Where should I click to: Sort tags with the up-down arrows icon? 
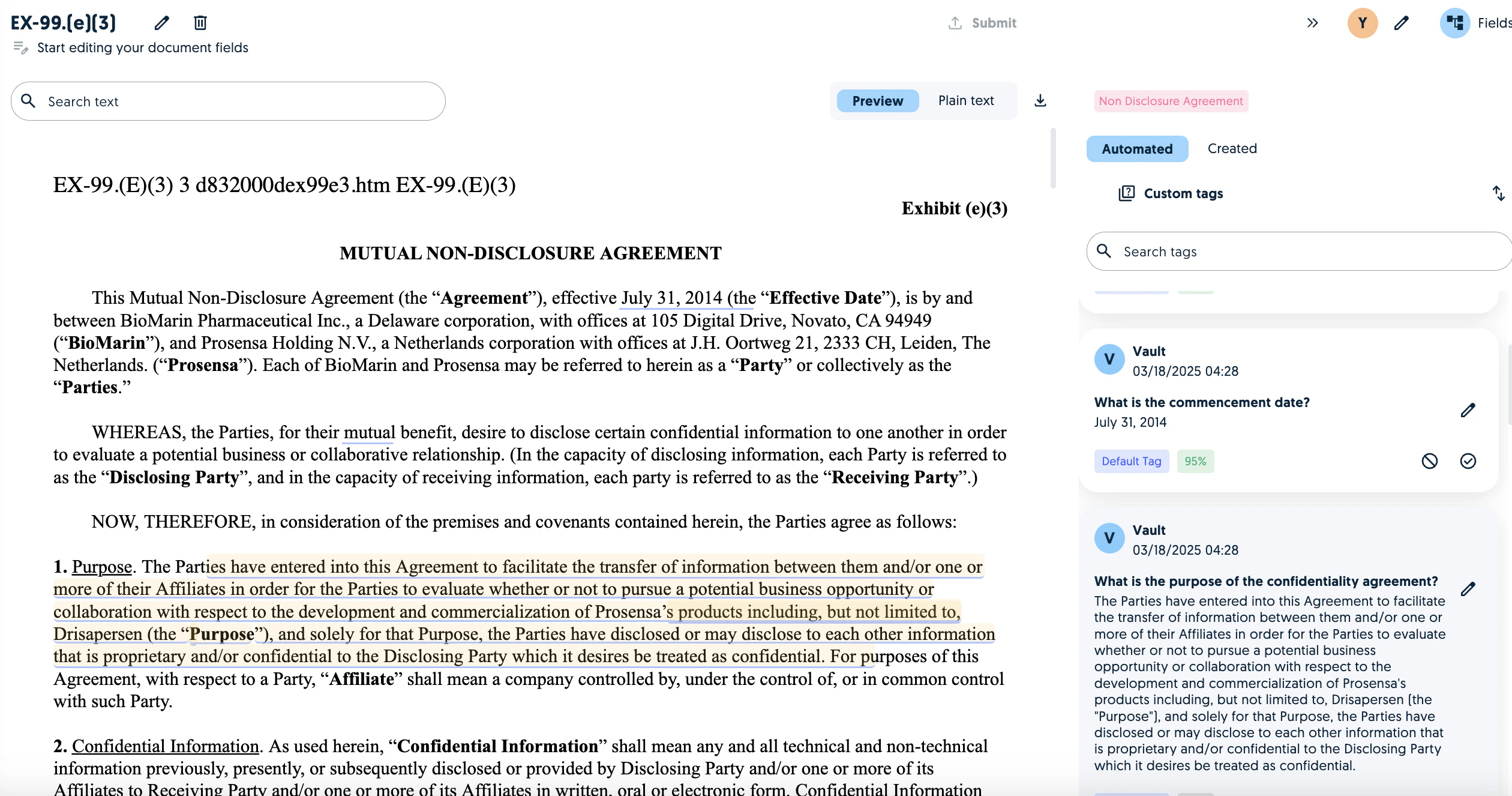coord(1498,193)
